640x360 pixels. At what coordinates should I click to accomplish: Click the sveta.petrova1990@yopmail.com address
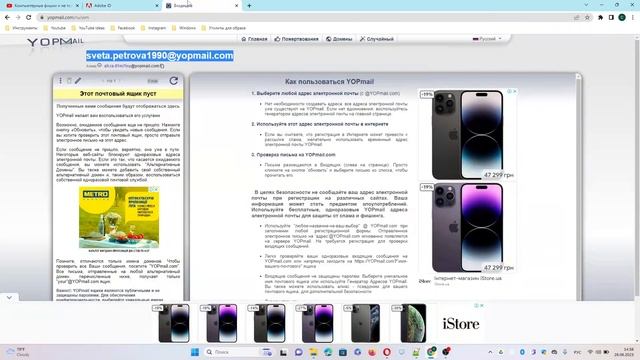coord(160,56)
